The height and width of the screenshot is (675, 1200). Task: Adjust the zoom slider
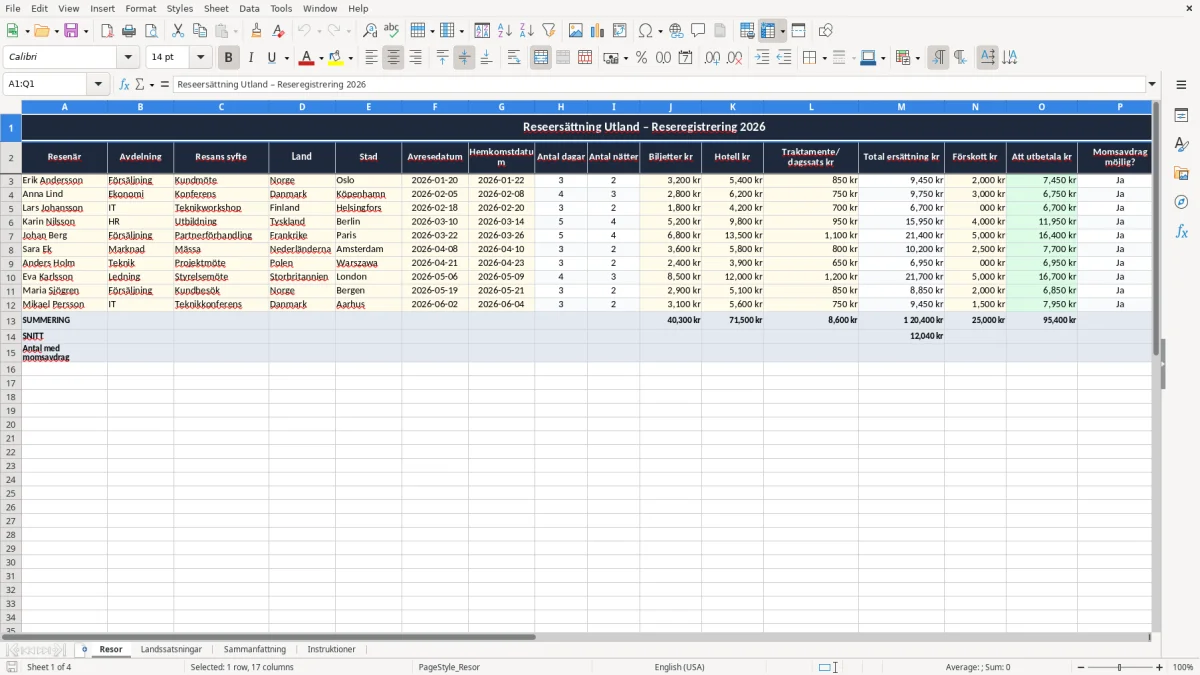click(1119, 667)
